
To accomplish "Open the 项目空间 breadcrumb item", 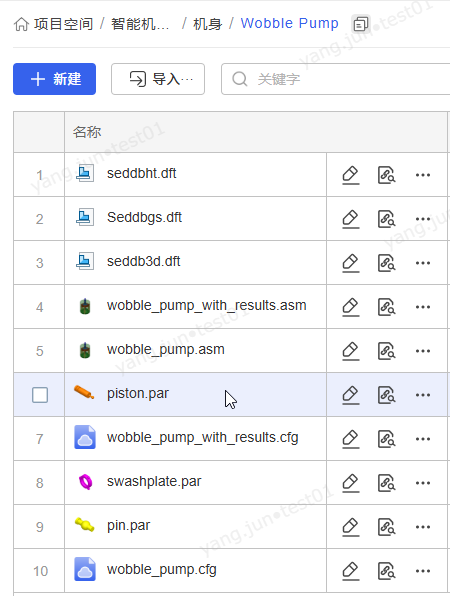I will pyautogui.click(x=63, y=24).
